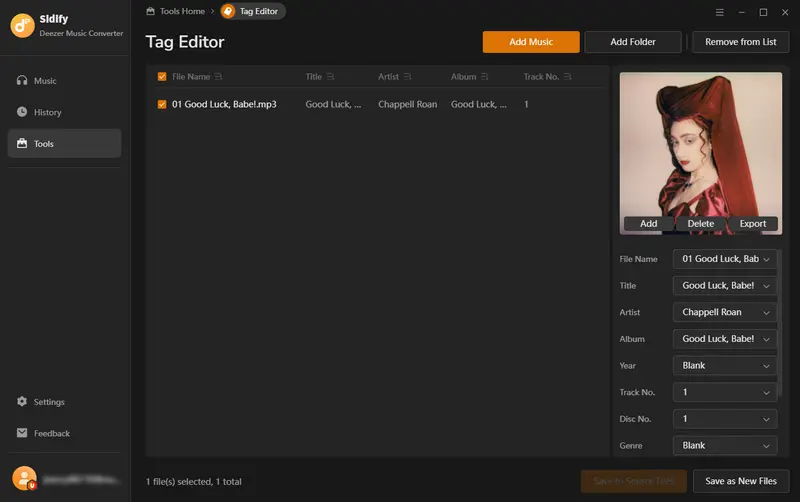The width and height of the screenshot is (800, 502).
Task: Sort by Album column icon
Action: pos(485,77)
